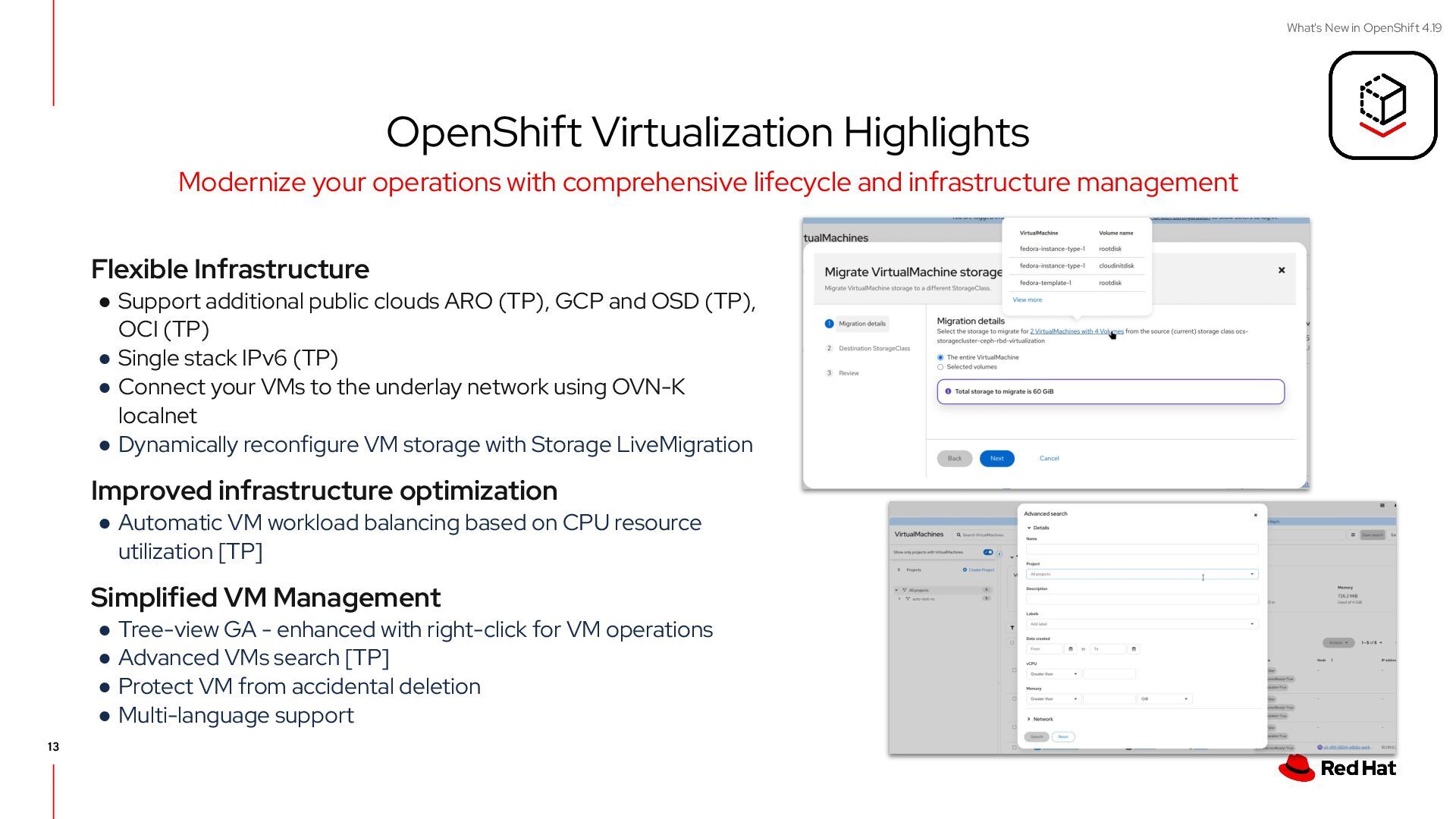
Task: Click the Advanced VMs search [TP] bullet
Action: [254, 657]
